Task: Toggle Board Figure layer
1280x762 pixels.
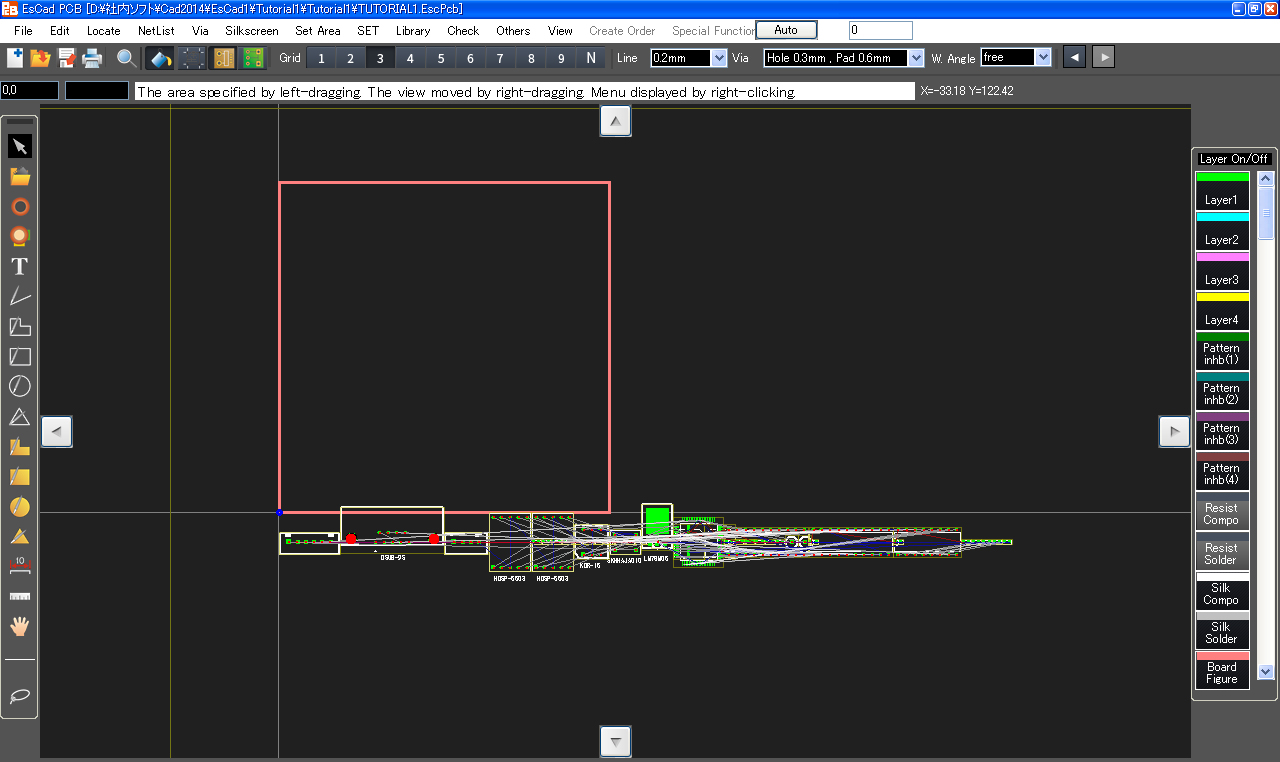Action: click(x=1222, y=670)
